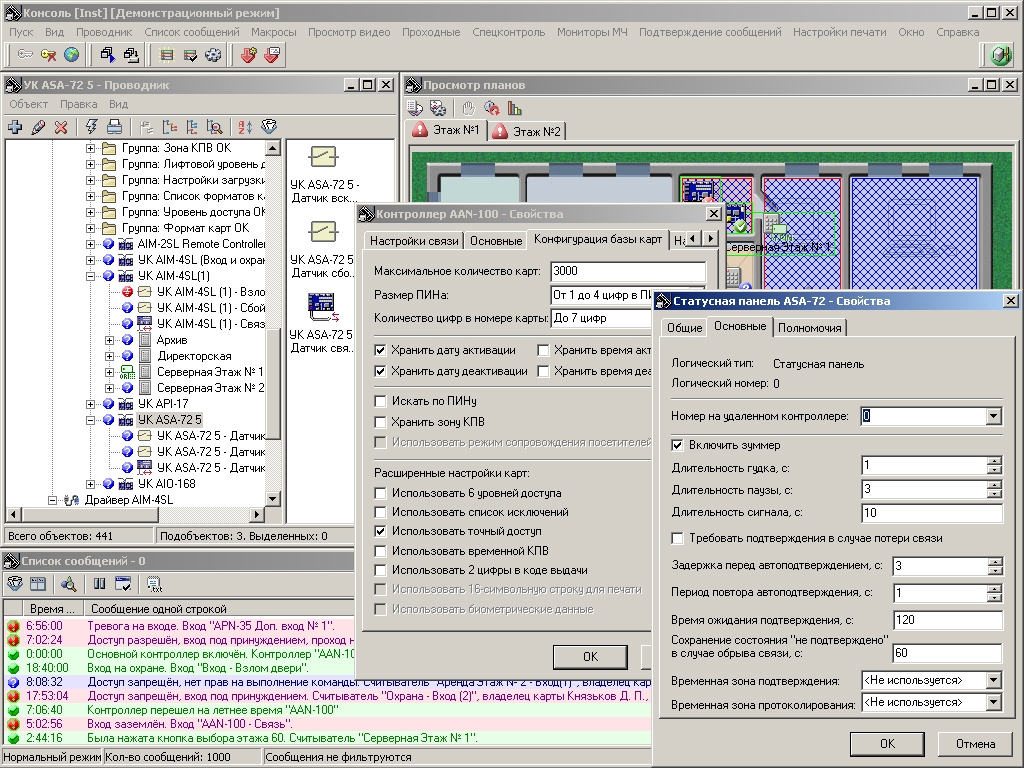Viewport: 1024px width, 768px height.
Task: Click the bar chart icon in plan viewer
Action: (x=515, y=108)
